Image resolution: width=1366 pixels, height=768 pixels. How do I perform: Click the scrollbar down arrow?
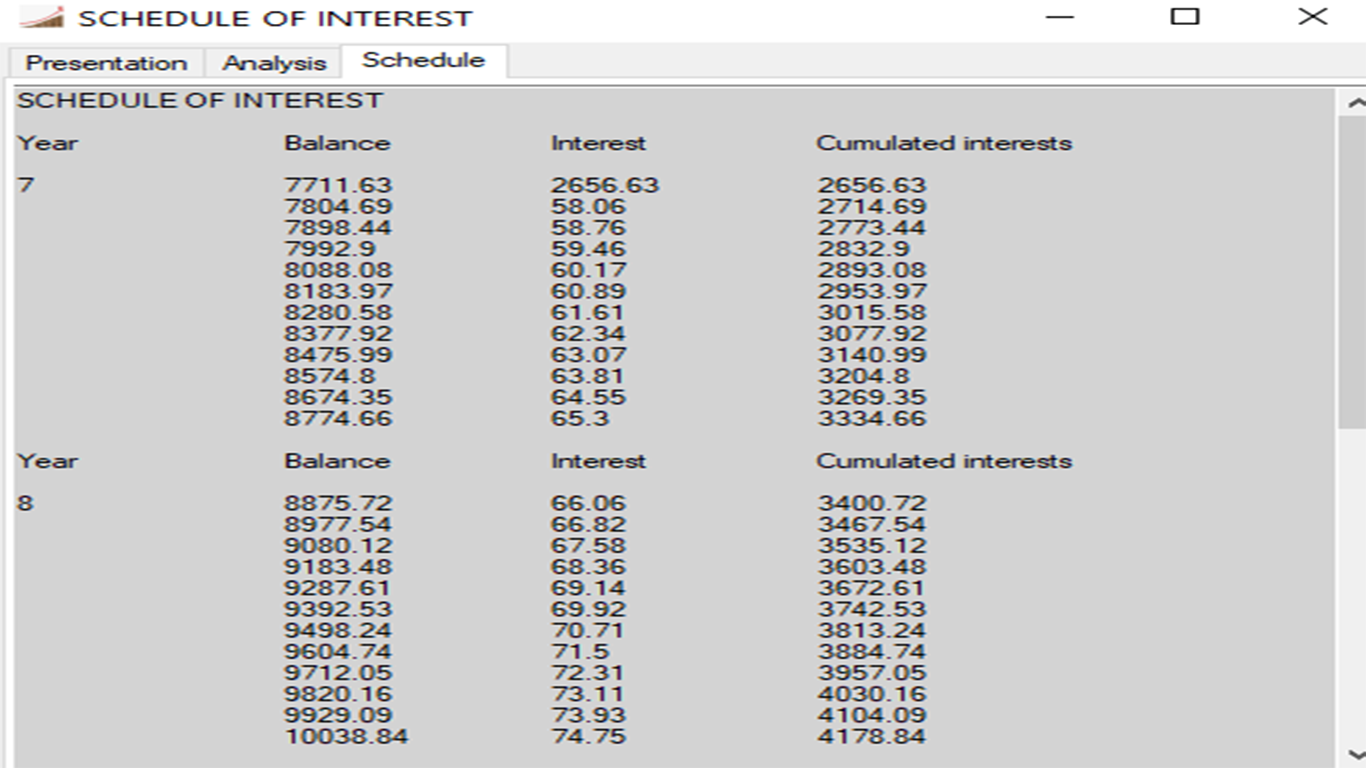[x=1355, y=755]
